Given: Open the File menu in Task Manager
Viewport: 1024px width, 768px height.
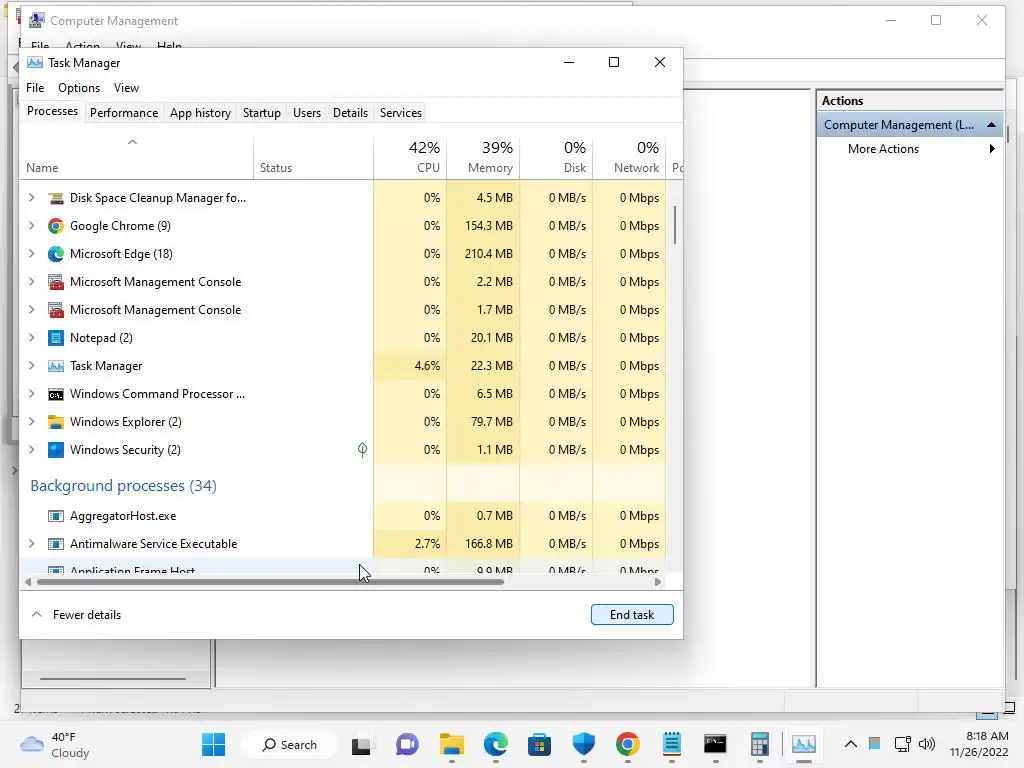Looking at the screenshot, I should pos(35,88).
